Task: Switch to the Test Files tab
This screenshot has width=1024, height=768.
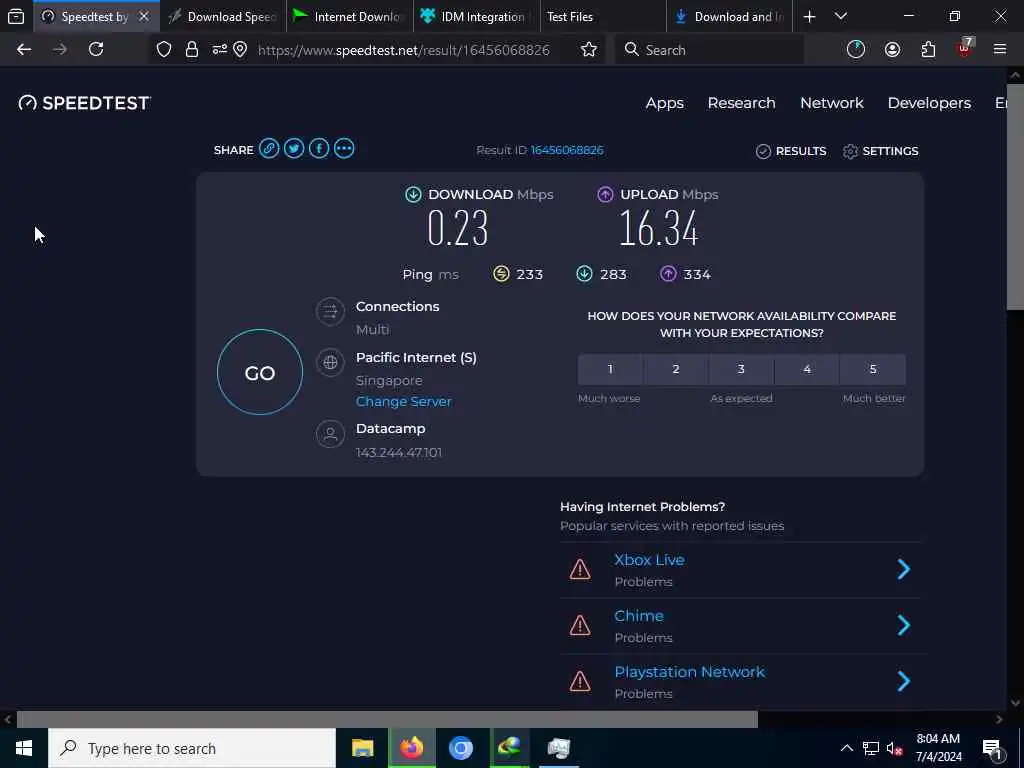Action: tap(603, 17)
